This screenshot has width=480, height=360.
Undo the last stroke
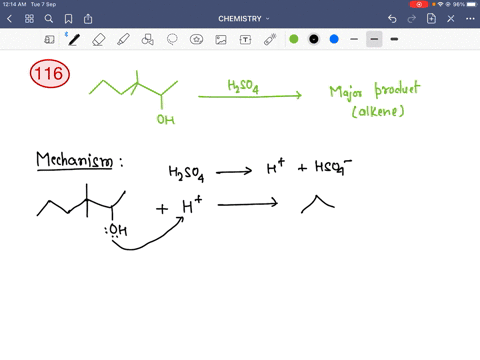(x=392, y=19)
